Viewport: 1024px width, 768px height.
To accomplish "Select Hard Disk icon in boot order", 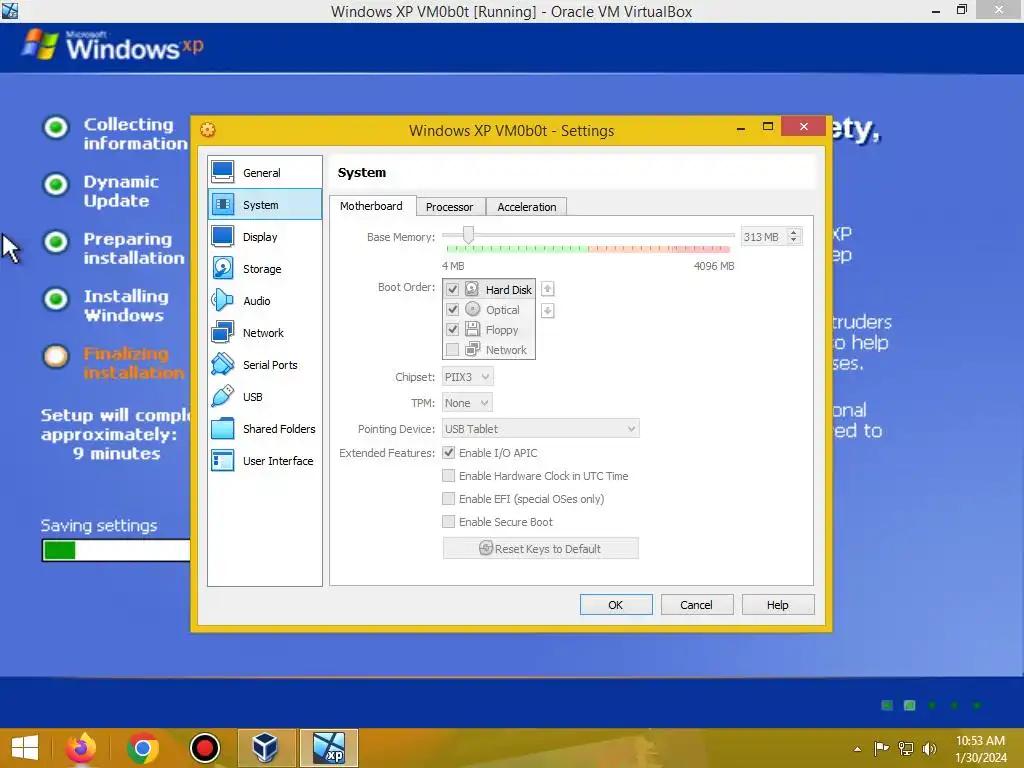I will point(472,289).
